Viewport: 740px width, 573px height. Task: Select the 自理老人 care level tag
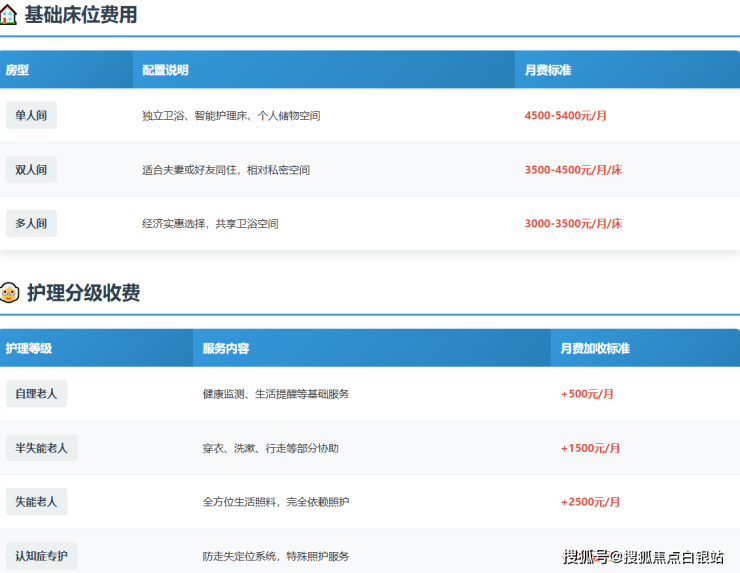[36, 394]
